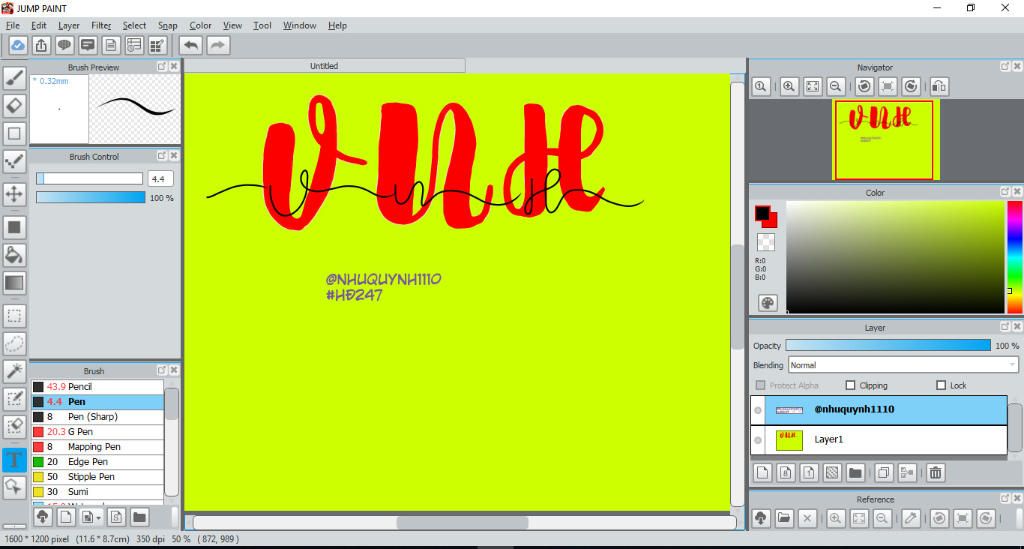Viewport: 1024px width, 549px height.
Task: Close the Brush Preview panel
Action: click(174, 67)
